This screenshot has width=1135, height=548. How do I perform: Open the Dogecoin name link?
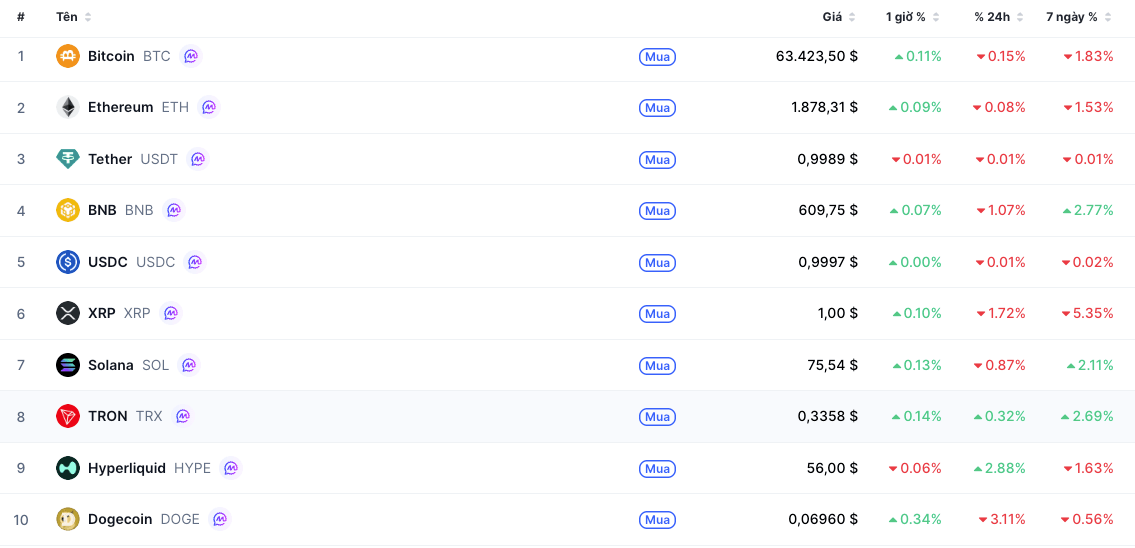(120, 519)
